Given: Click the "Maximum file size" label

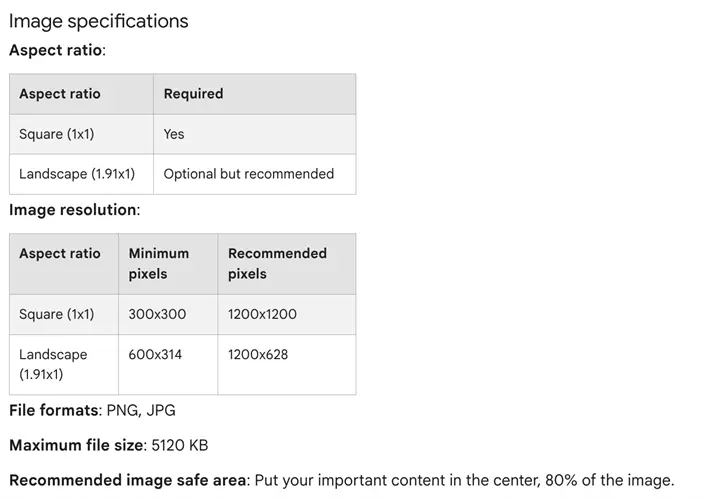Looking at the screenshot, I should 76,445.
